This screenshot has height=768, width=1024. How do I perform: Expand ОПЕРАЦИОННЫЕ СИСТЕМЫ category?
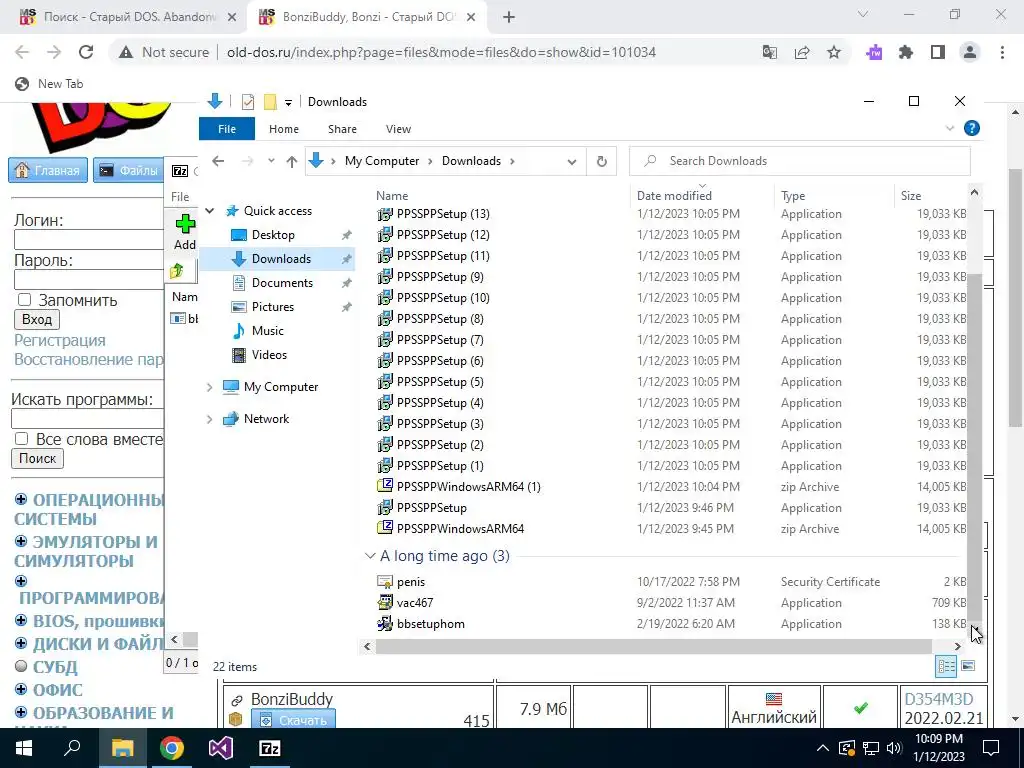click(x=21, y=500)
